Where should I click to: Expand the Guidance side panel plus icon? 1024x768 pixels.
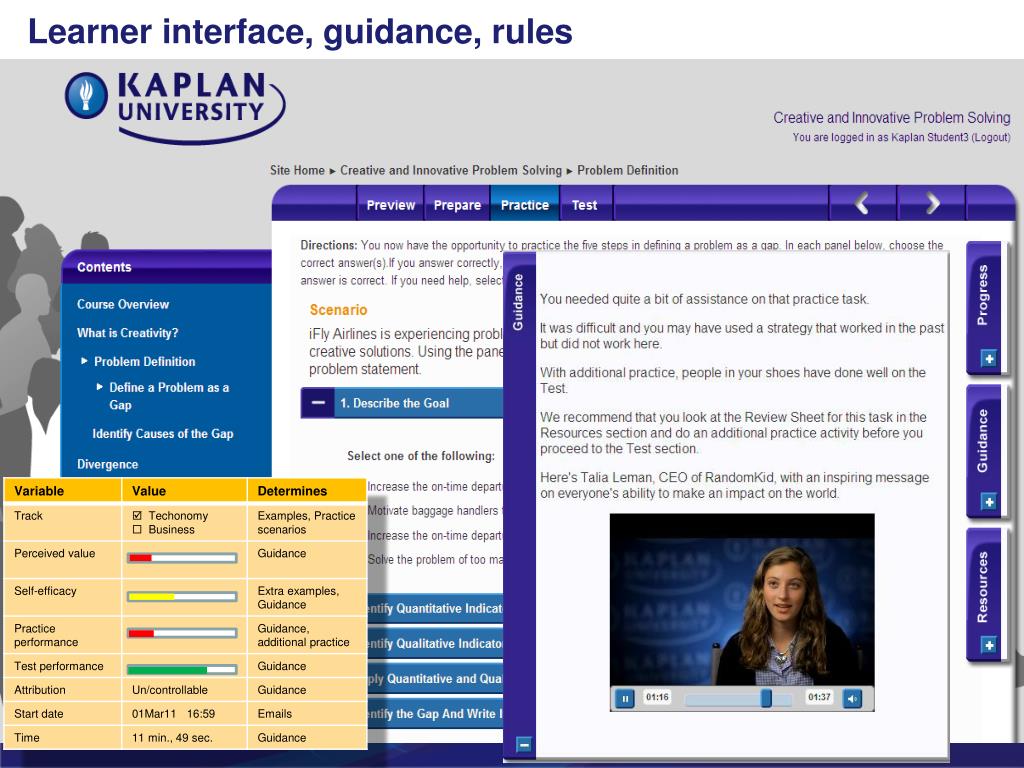[x=989, y=502]
